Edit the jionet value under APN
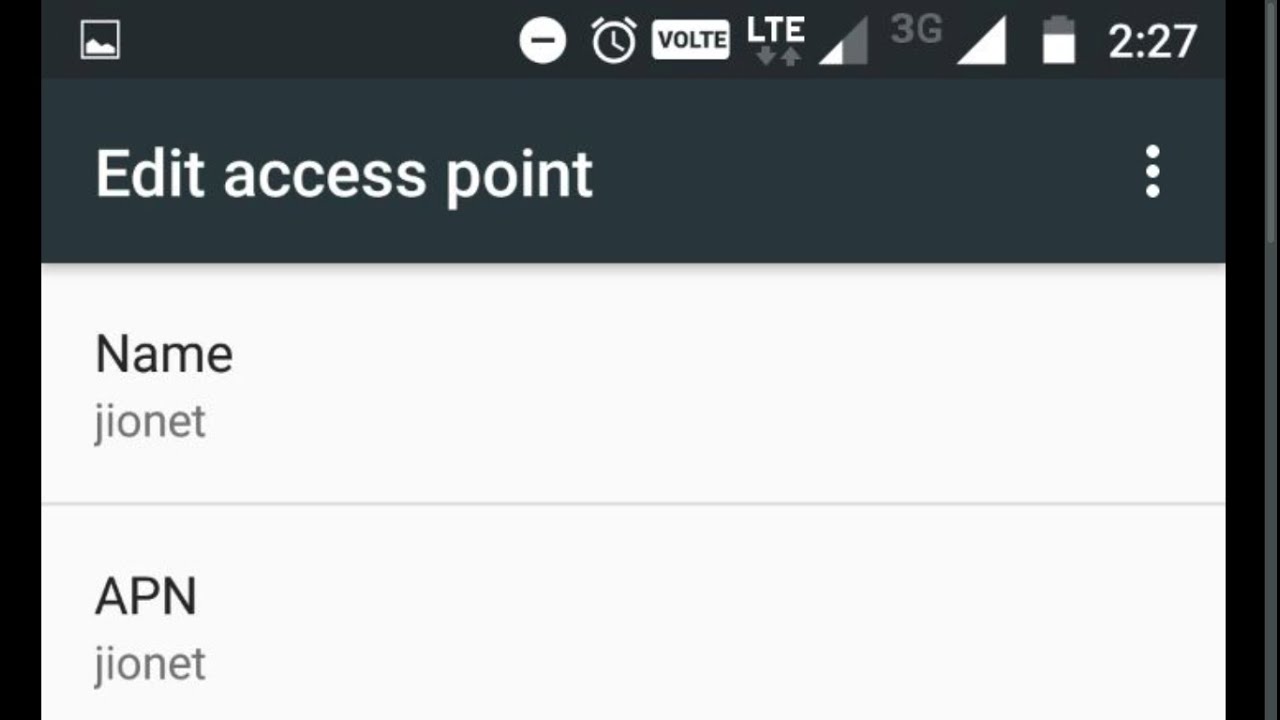 coord(150,664)
